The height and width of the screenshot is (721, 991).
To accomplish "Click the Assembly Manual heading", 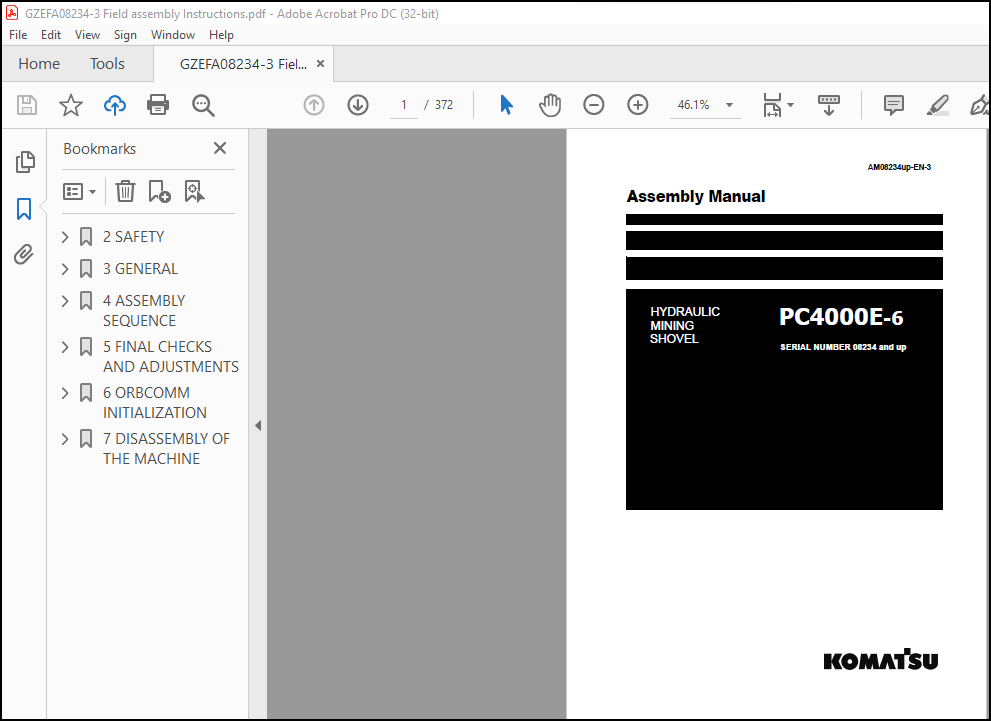I will tap(696, 197).
